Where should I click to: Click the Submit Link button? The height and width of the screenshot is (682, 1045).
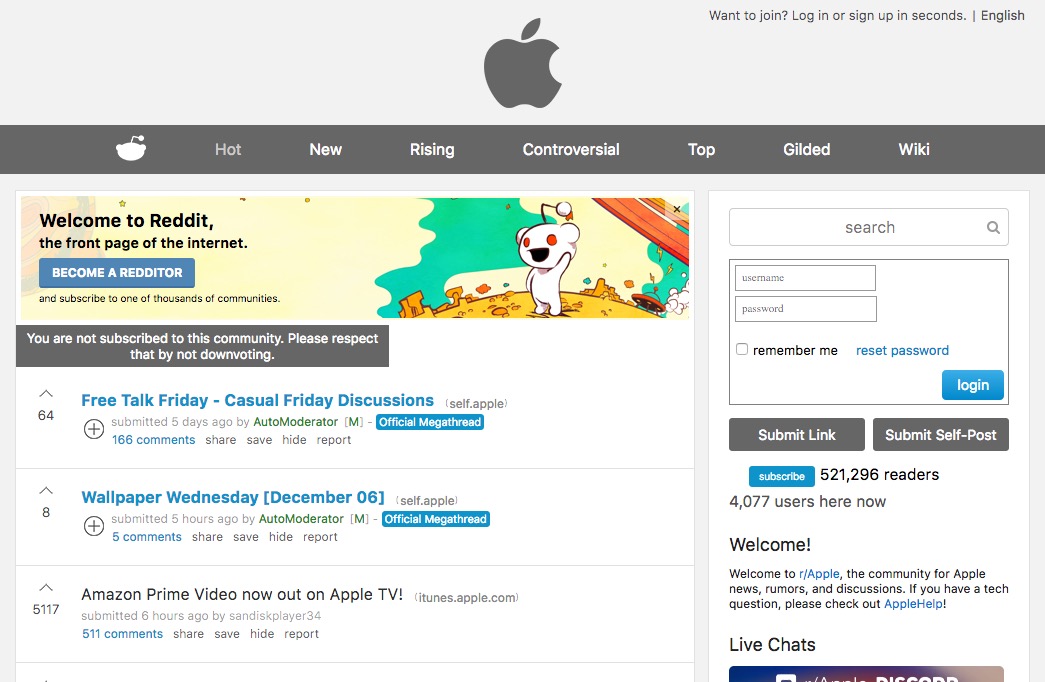pos(796,435)
